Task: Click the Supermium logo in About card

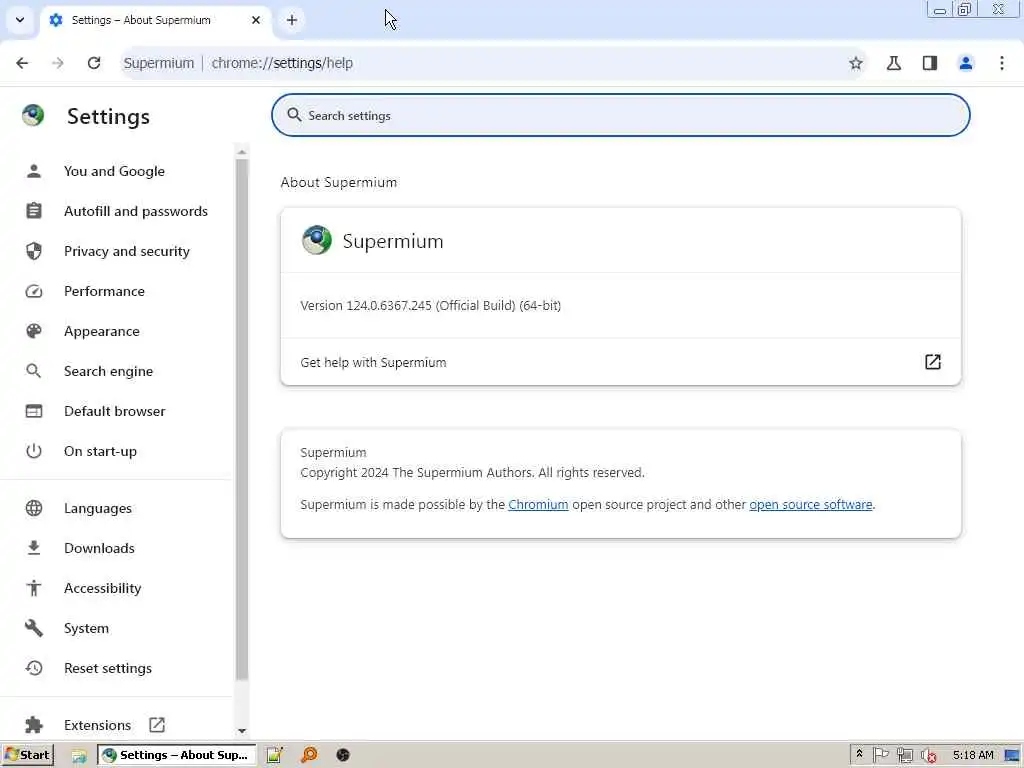Action: coord(317,240)
